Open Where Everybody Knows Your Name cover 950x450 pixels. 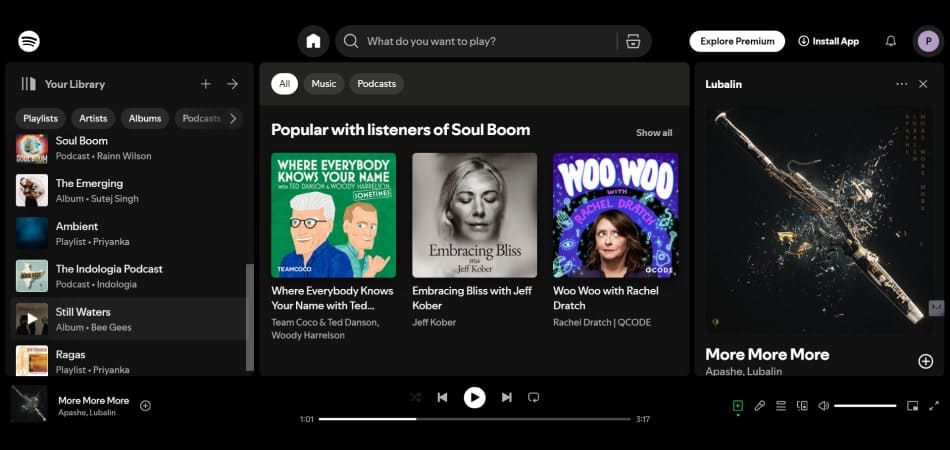tap(333, 215)
